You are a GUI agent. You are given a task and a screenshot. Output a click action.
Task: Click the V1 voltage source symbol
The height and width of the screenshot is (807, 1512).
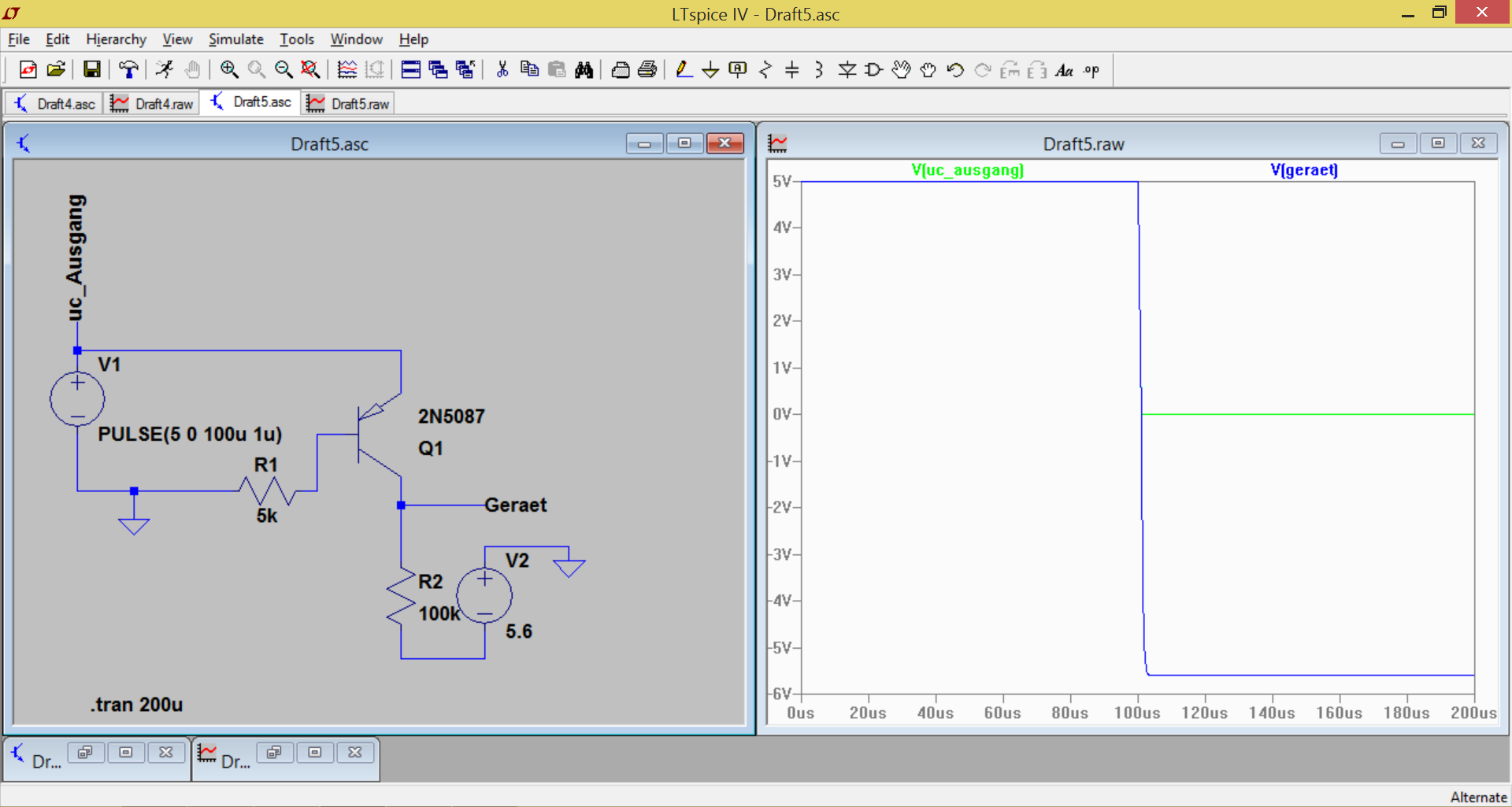77,399
